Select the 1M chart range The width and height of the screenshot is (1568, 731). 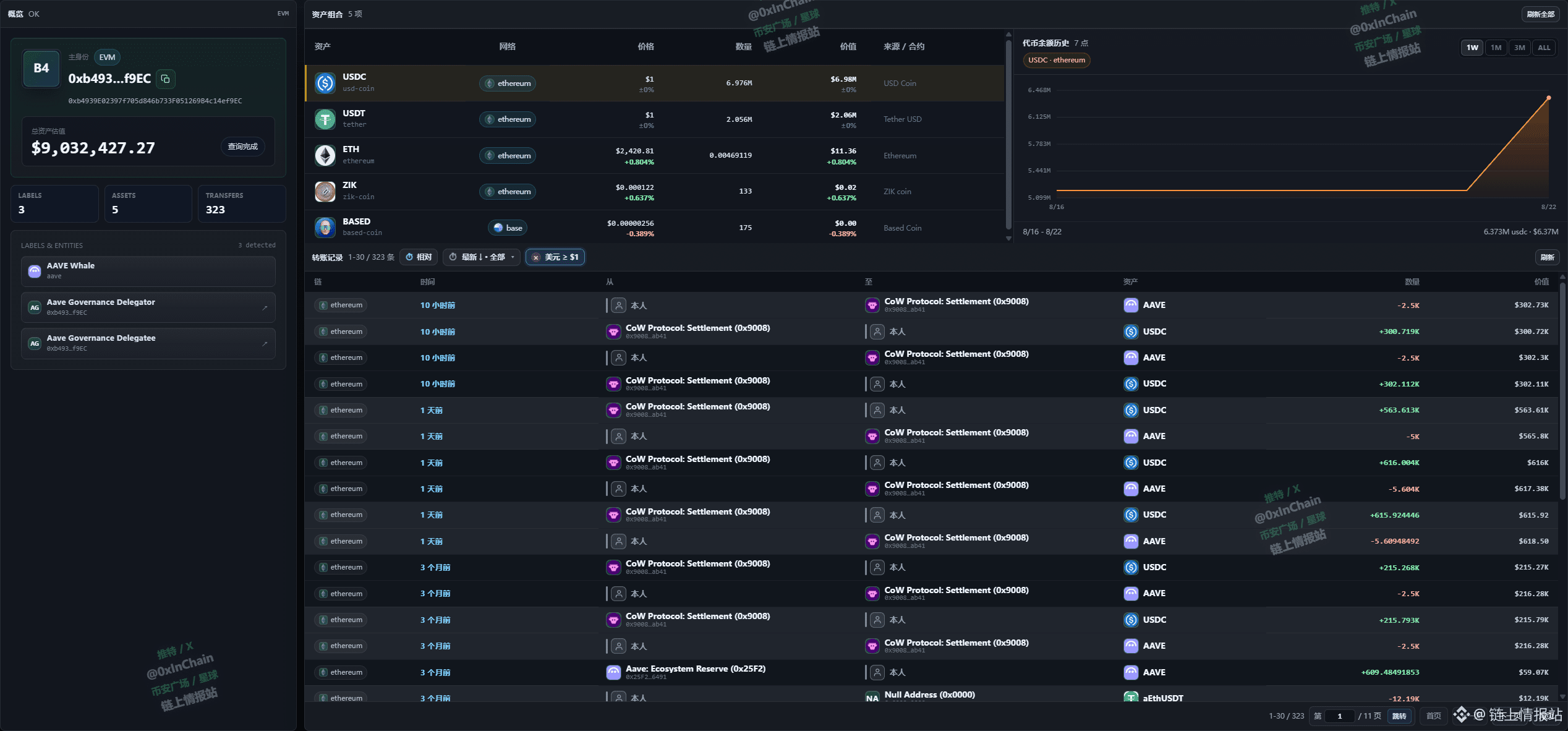coord(1496,48)
